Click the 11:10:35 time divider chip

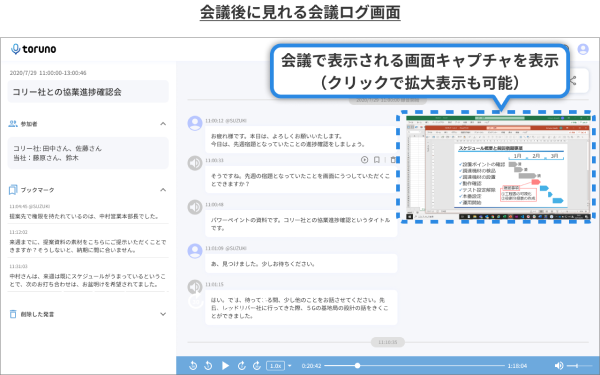point(388,342)
